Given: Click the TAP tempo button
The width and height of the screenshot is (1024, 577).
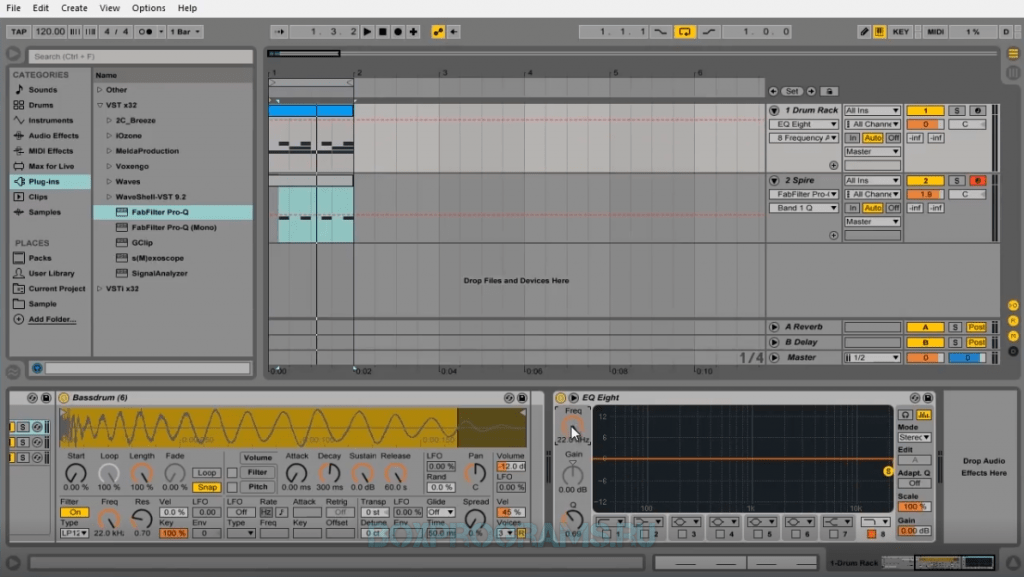Looking at the screenshot, I should [x=18, y=32].
